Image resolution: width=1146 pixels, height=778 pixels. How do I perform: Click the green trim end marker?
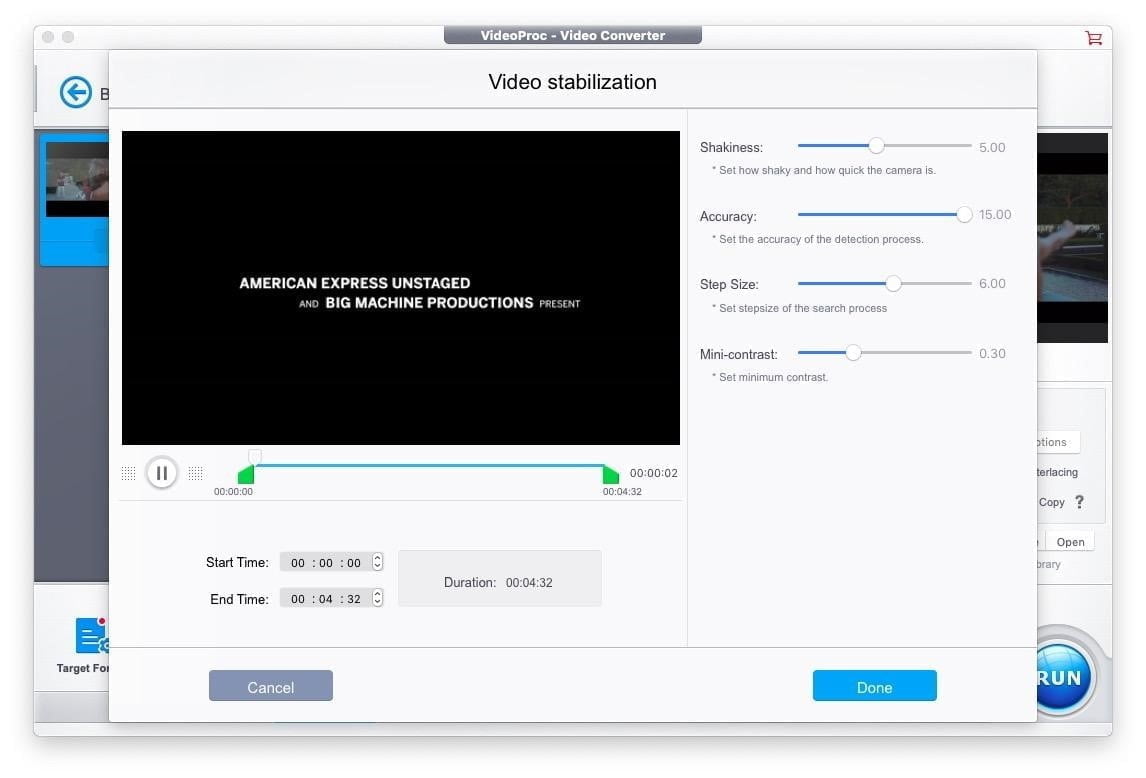click(x=610, y=475)
